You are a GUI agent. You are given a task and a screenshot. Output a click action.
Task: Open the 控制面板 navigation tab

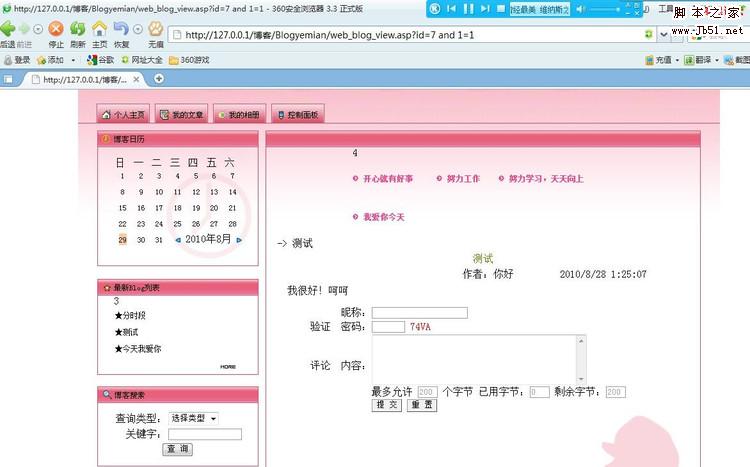point(298,114)
